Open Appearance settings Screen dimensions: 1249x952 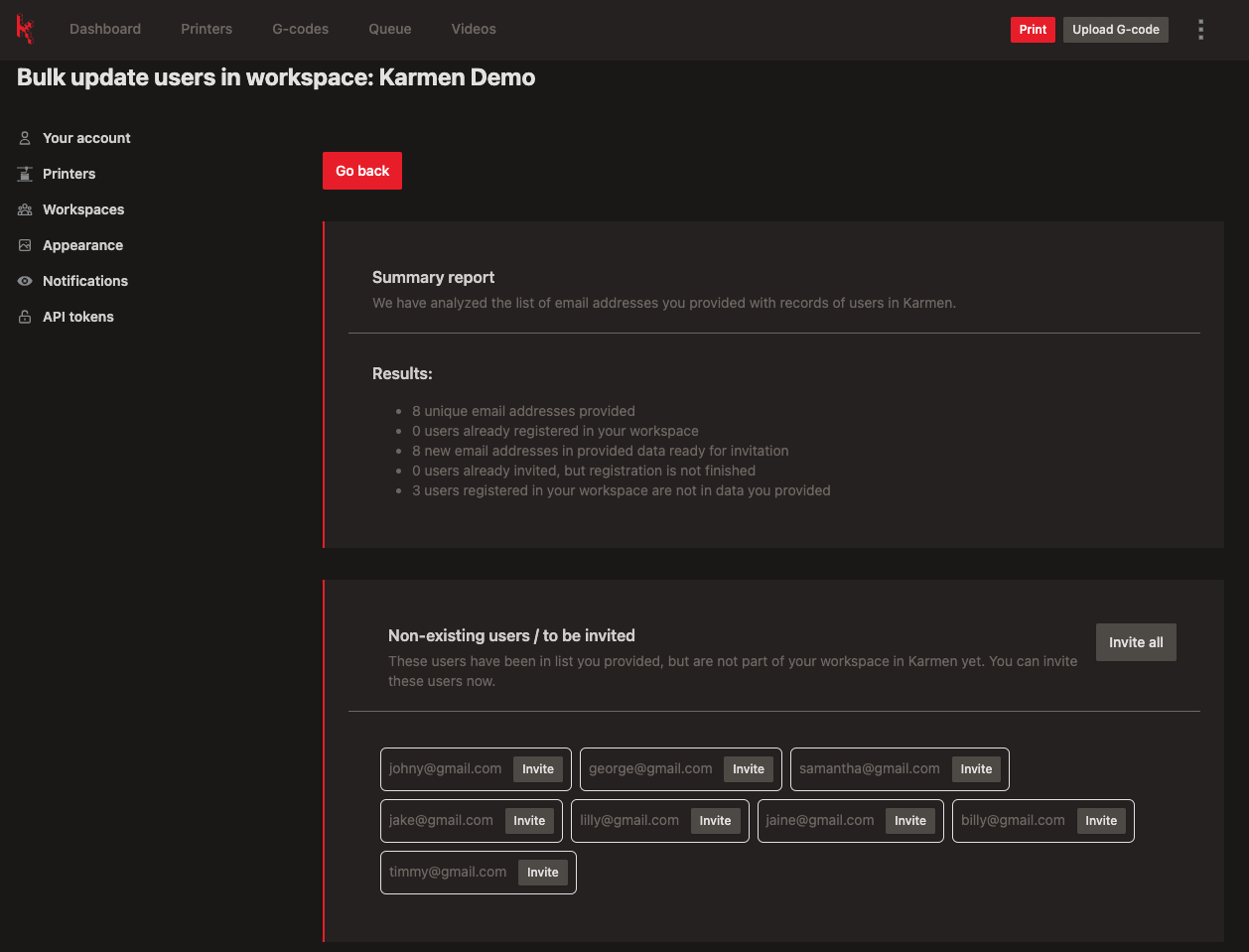83,245
